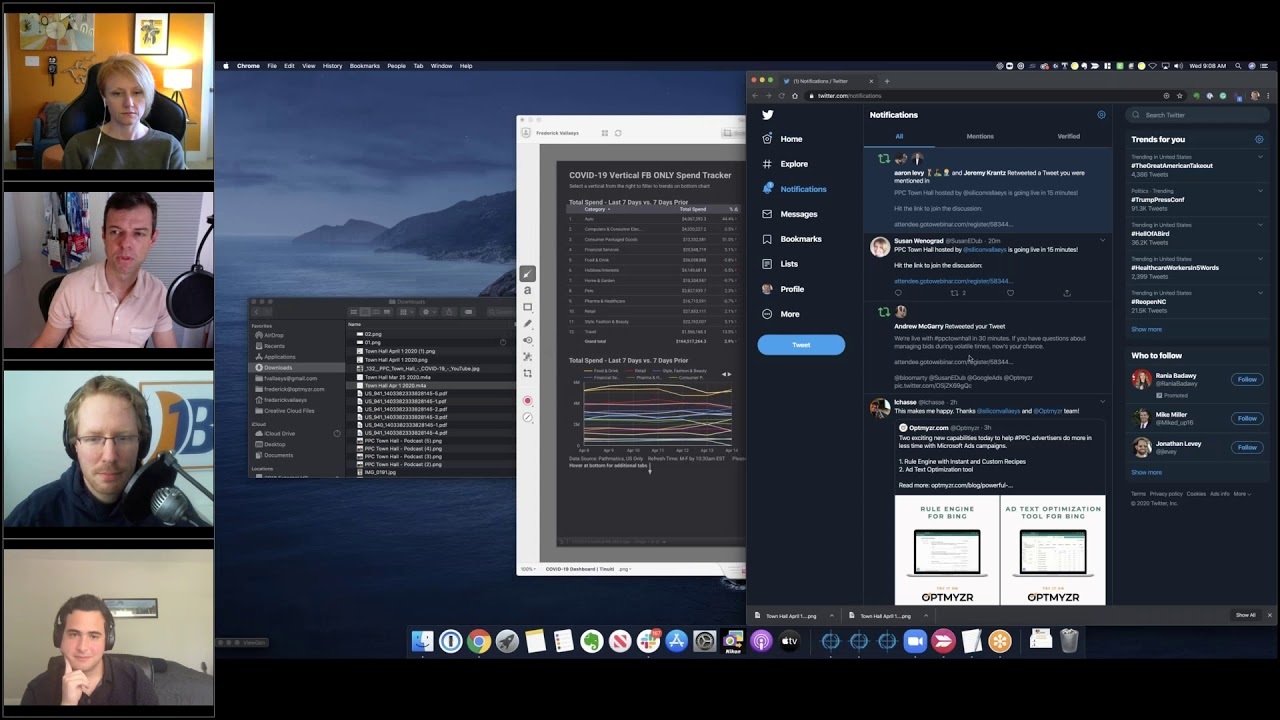This screenshot has height=720, width=1280.
Task: Bookmark this page with the star icon
Action: [1180, 96]
